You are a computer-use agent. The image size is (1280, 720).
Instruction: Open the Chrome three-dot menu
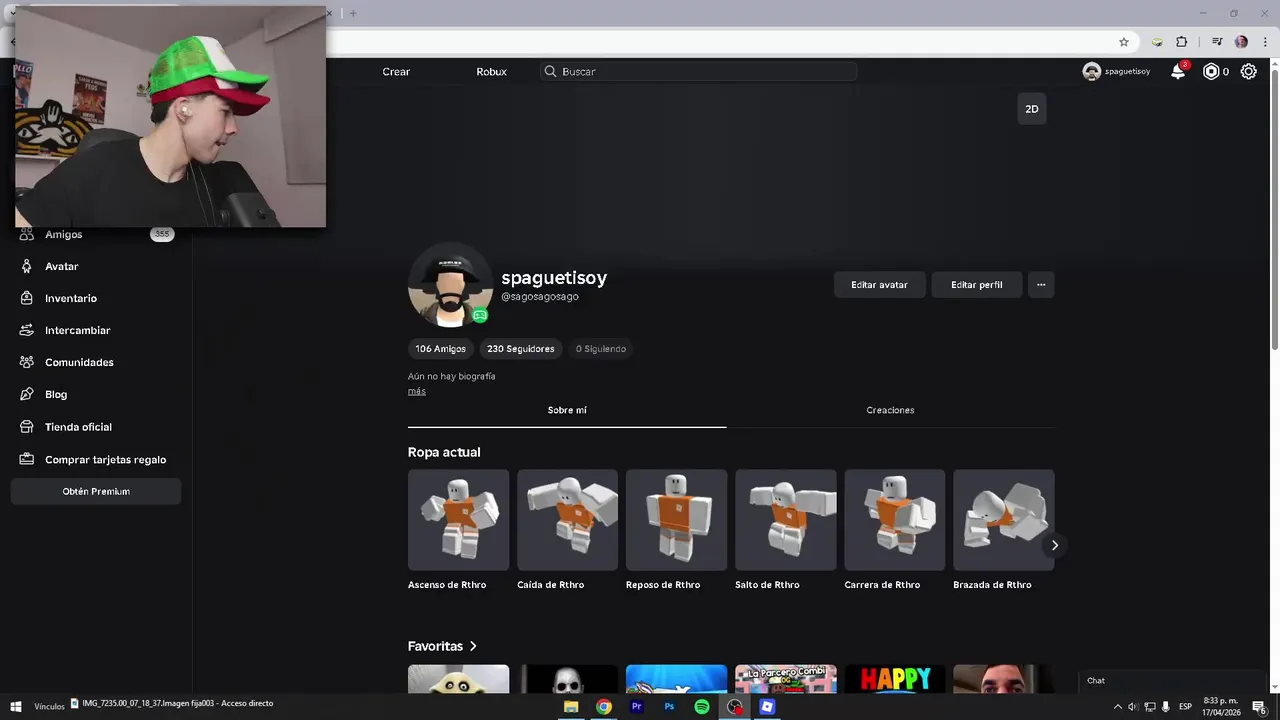[1265, 42]
